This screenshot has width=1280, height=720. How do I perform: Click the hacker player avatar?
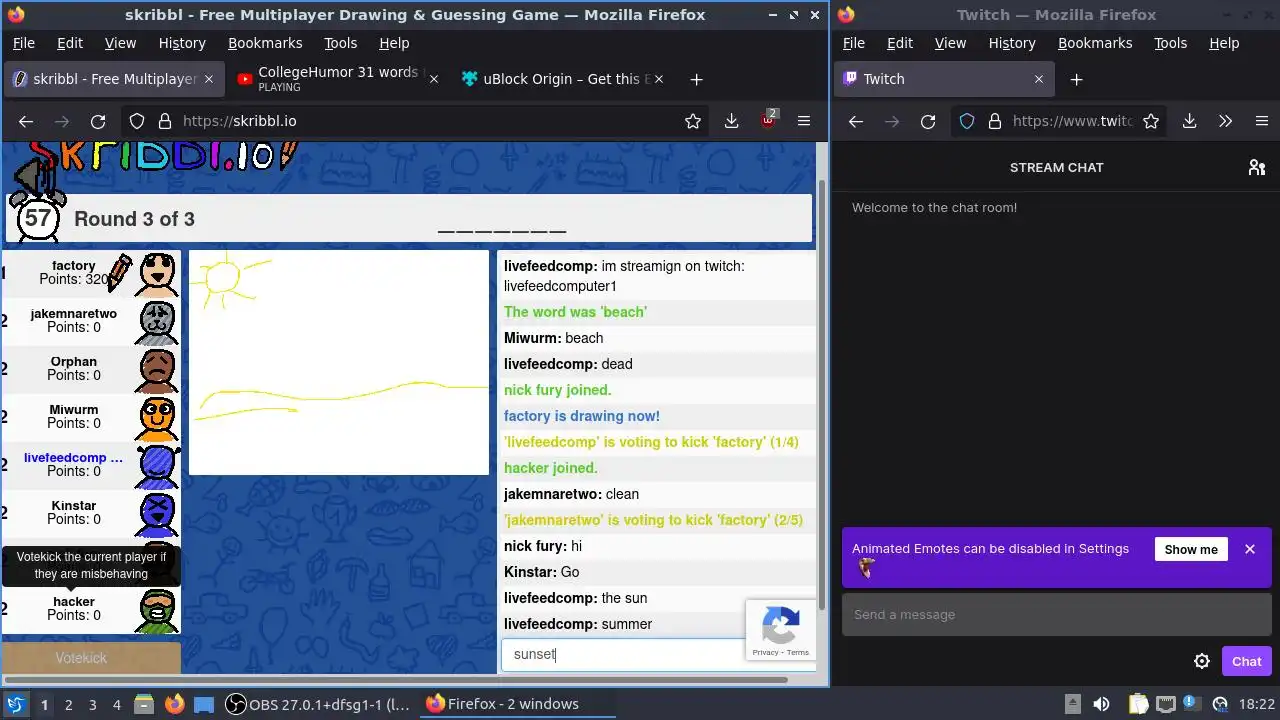pyautogui.click(x=158, y=609)
